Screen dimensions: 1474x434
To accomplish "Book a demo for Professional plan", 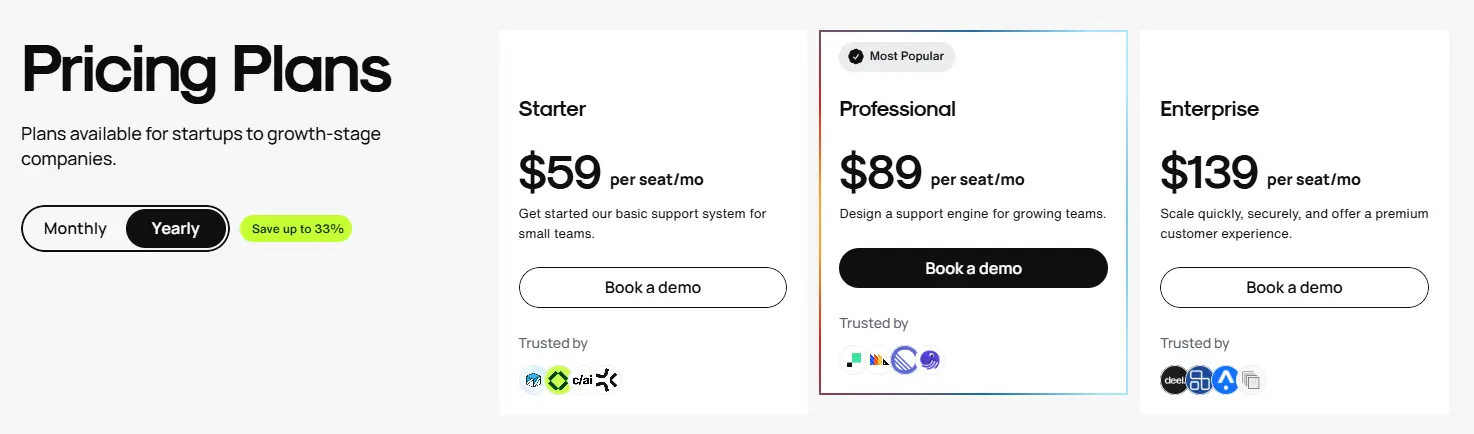I will (973, 268).
